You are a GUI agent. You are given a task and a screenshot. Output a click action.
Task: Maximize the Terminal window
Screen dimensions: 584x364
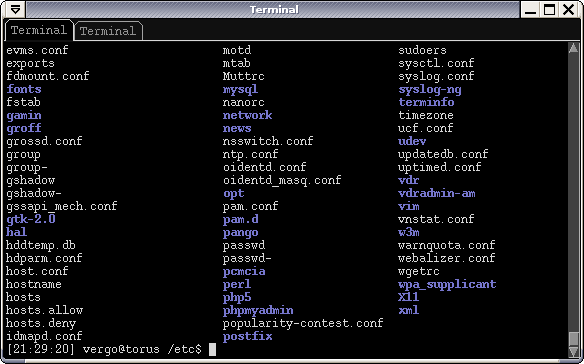pyautogui.click(x=549, y=9)
